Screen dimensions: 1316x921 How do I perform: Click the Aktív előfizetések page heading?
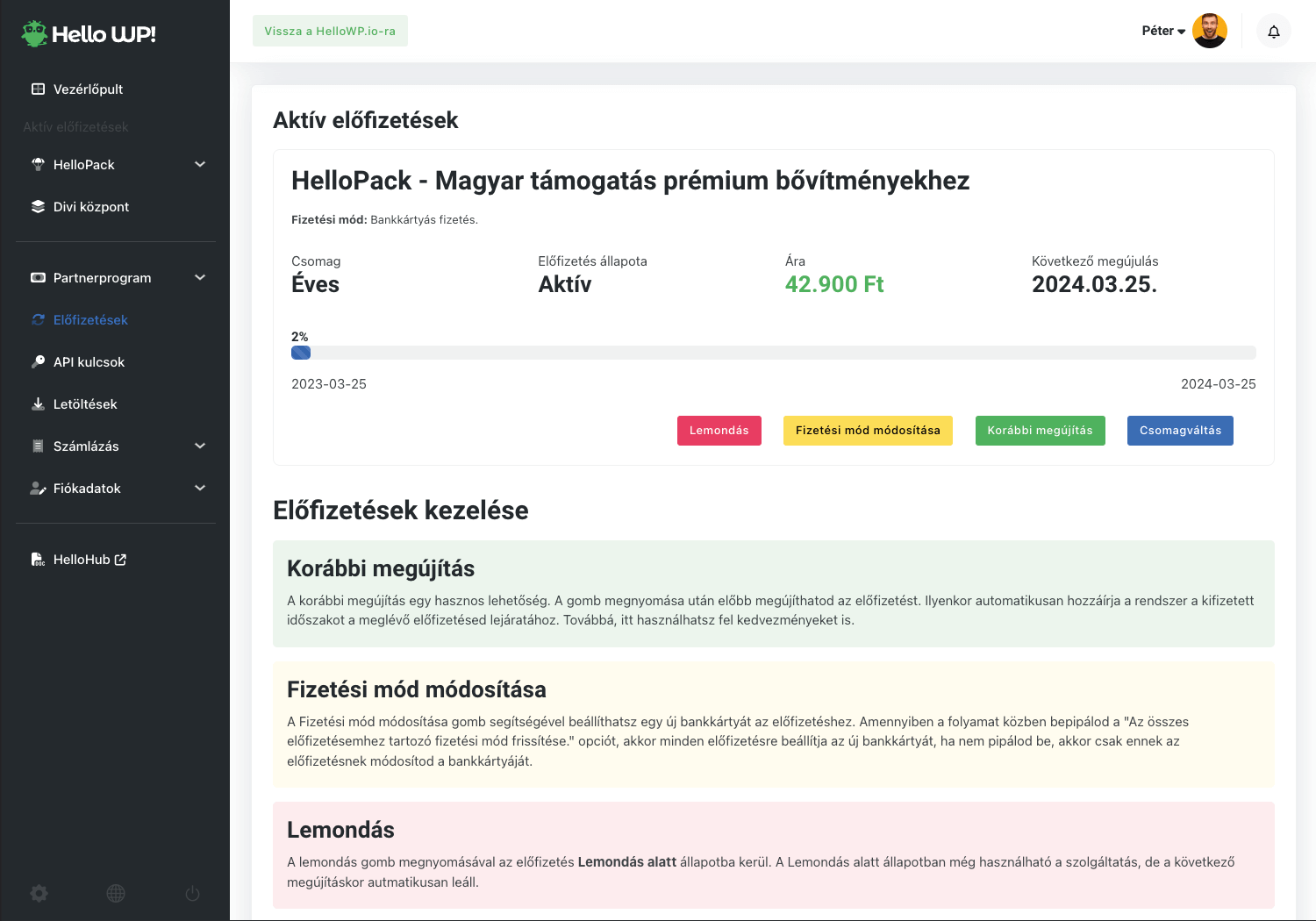tap(366, 120)
